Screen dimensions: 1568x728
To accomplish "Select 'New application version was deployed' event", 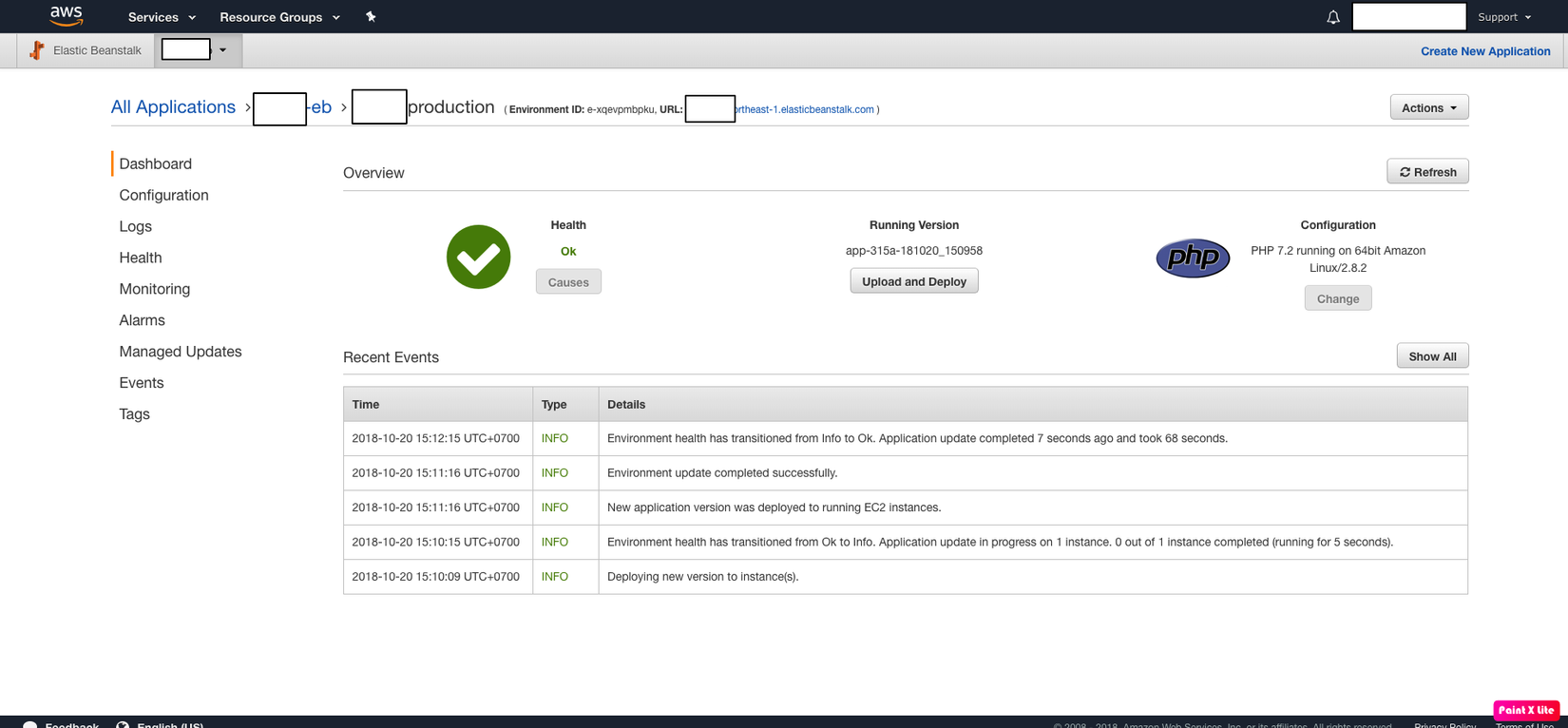I will tap(774, 508).
